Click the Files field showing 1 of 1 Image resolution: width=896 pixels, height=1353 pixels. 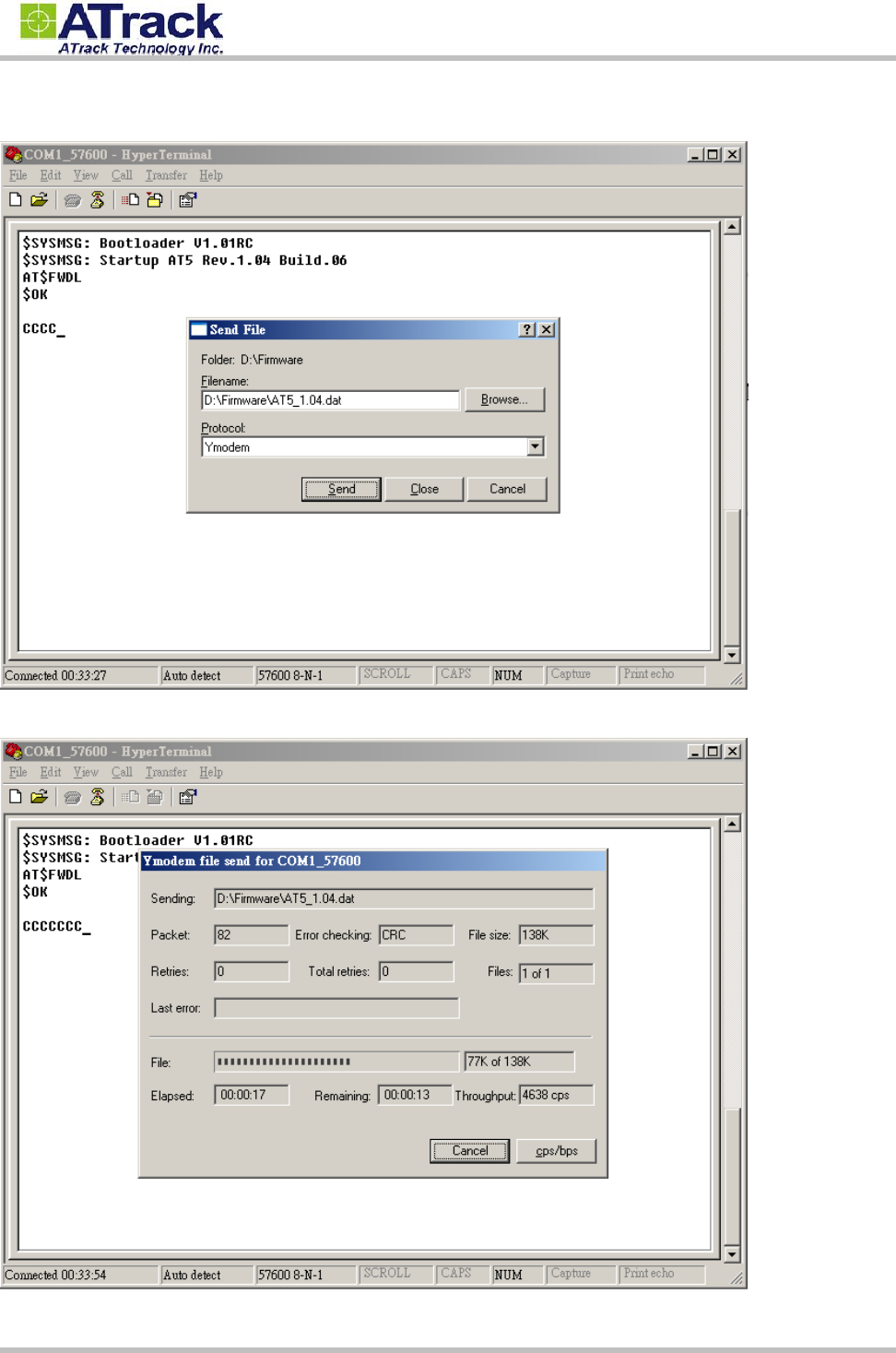[557, 973]
